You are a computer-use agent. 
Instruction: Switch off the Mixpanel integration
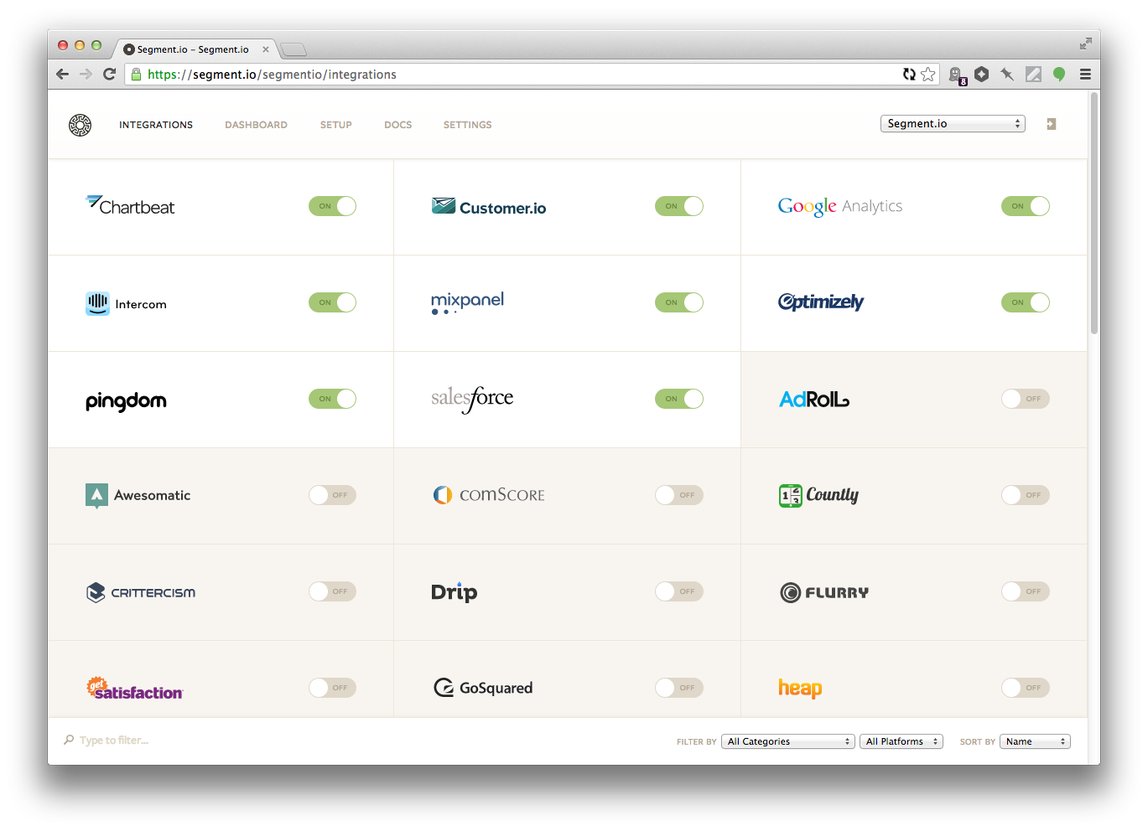(679, 302)
